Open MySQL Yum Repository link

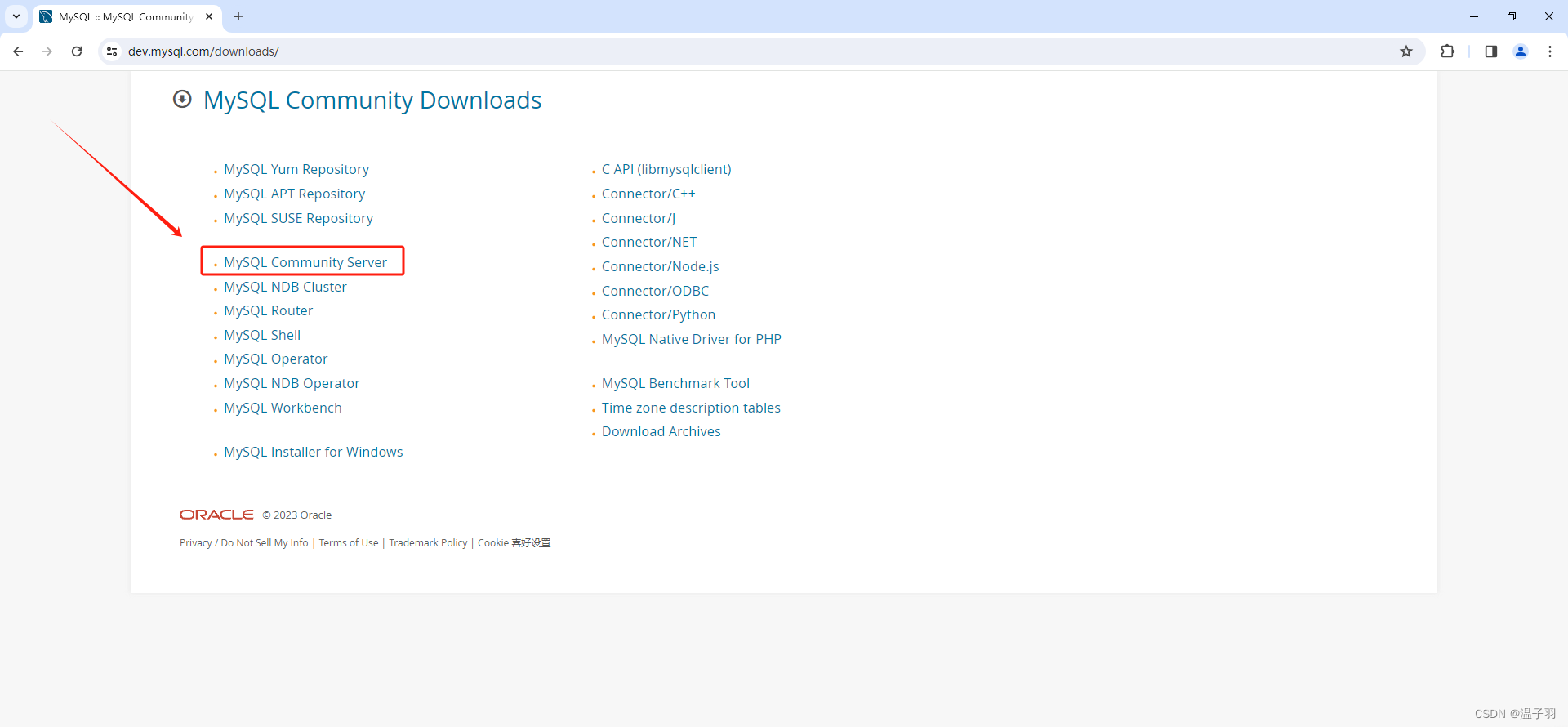pos(296,169)
